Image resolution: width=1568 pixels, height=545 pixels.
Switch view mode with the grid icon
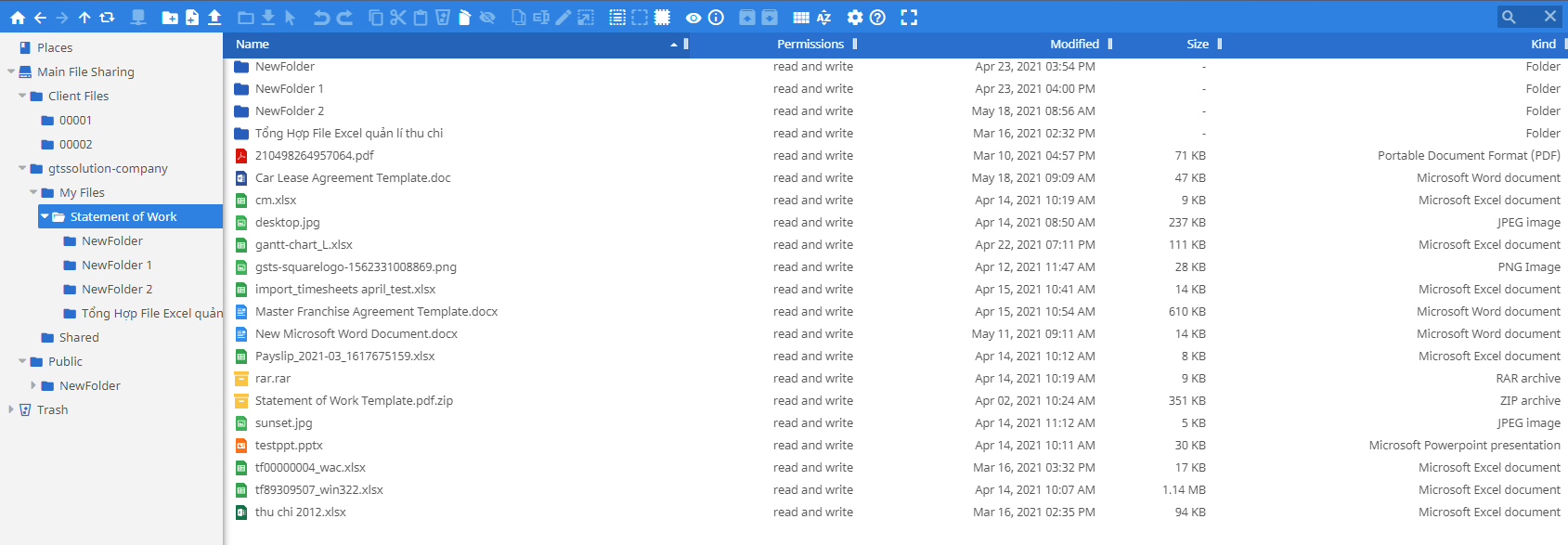click(801, 17)
